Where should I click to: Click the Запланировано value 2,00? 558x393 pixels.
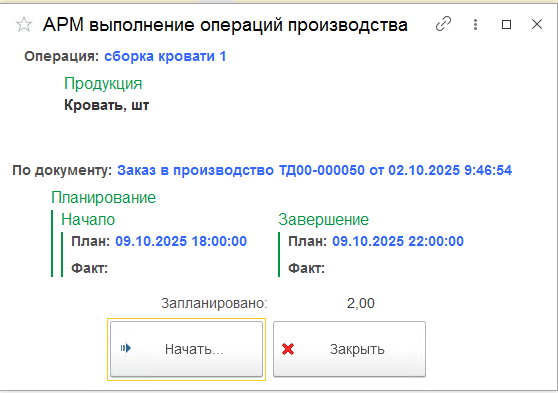(360, 303)
